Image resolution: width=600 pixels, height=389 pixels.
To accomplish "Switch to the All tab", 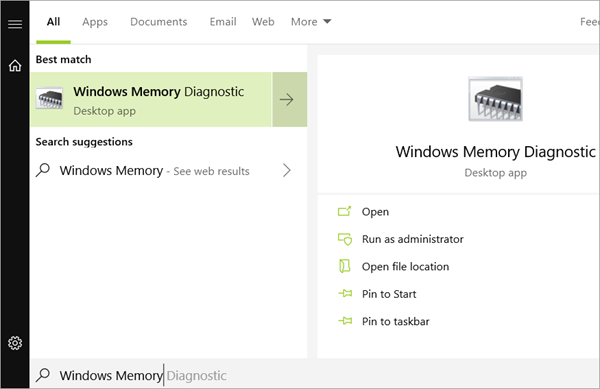I will click(53, 22).
